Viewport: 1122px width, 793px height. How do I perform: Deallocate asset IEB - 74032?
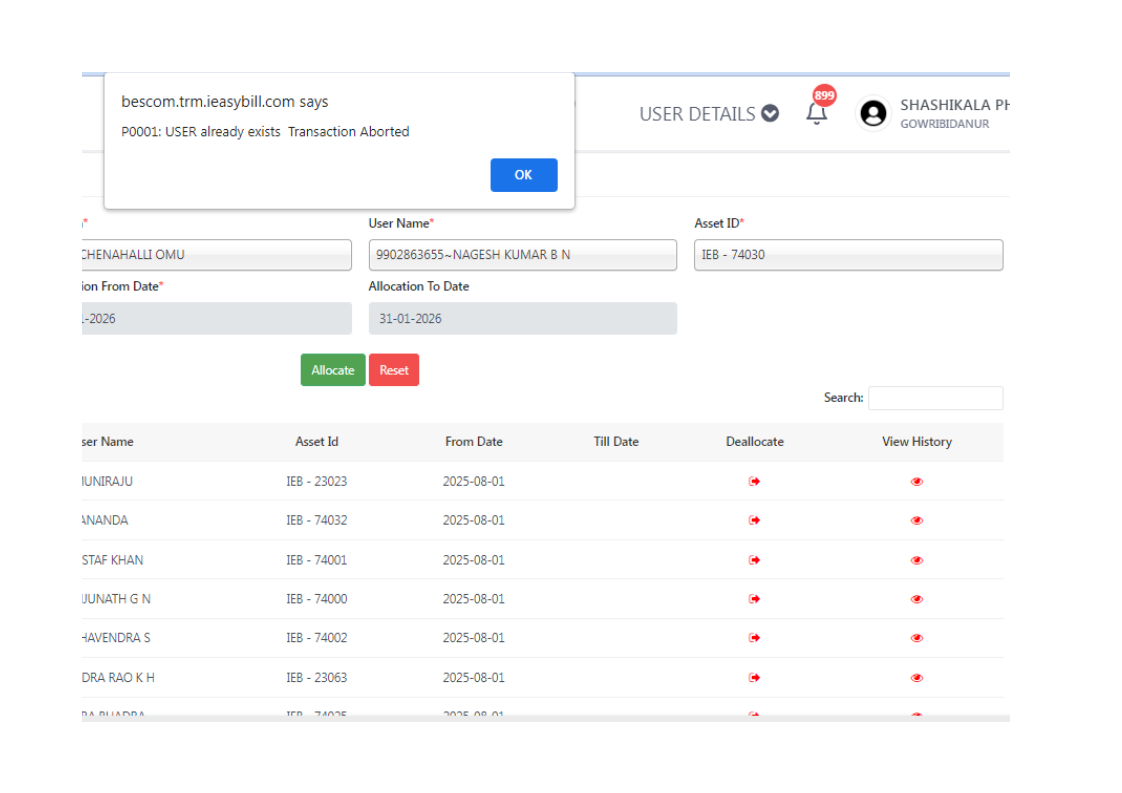[755, 520]
